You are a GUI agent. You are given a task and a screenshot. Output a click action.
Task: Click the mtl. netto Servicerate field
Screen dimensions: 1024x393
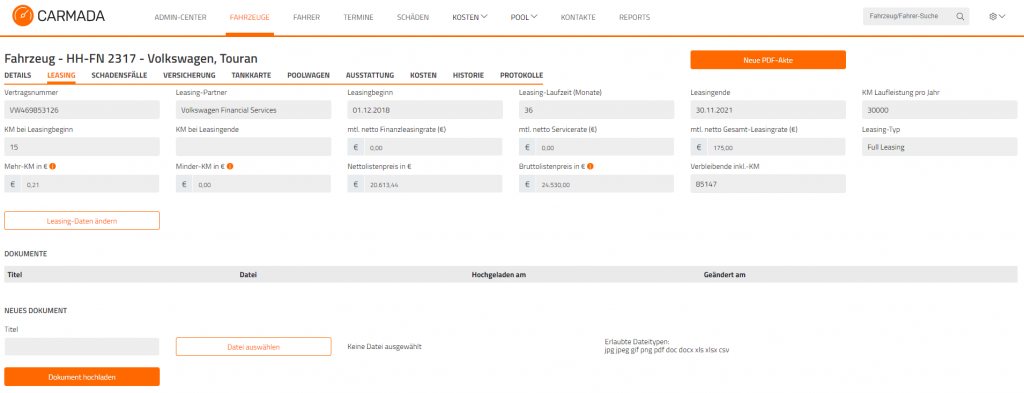596,147
